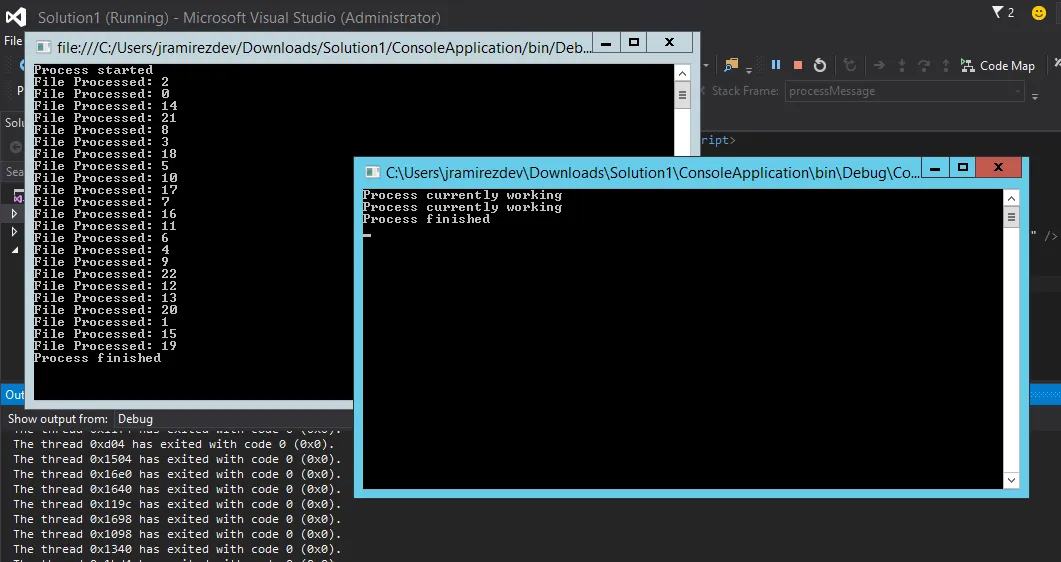Open the Stack Frame processMessage dropdown

pos(905,91)
